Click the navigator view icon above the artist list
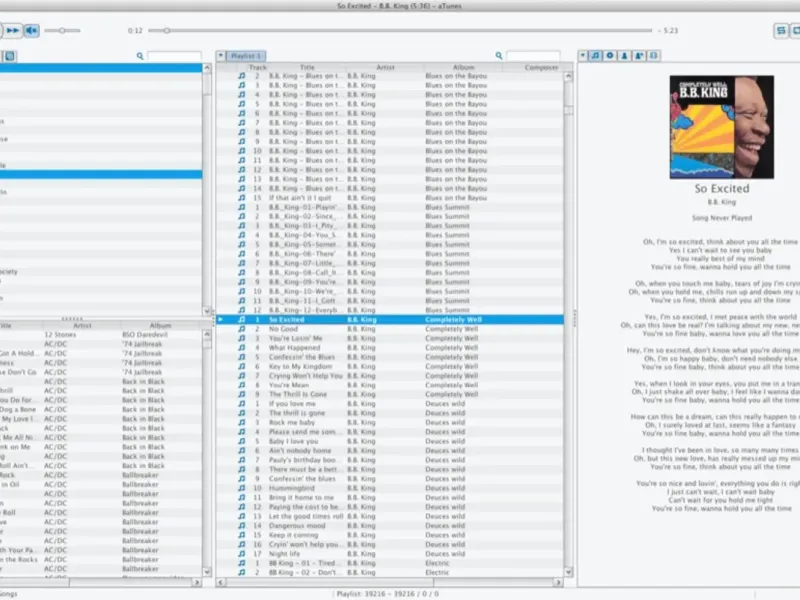 pos(10,56)
